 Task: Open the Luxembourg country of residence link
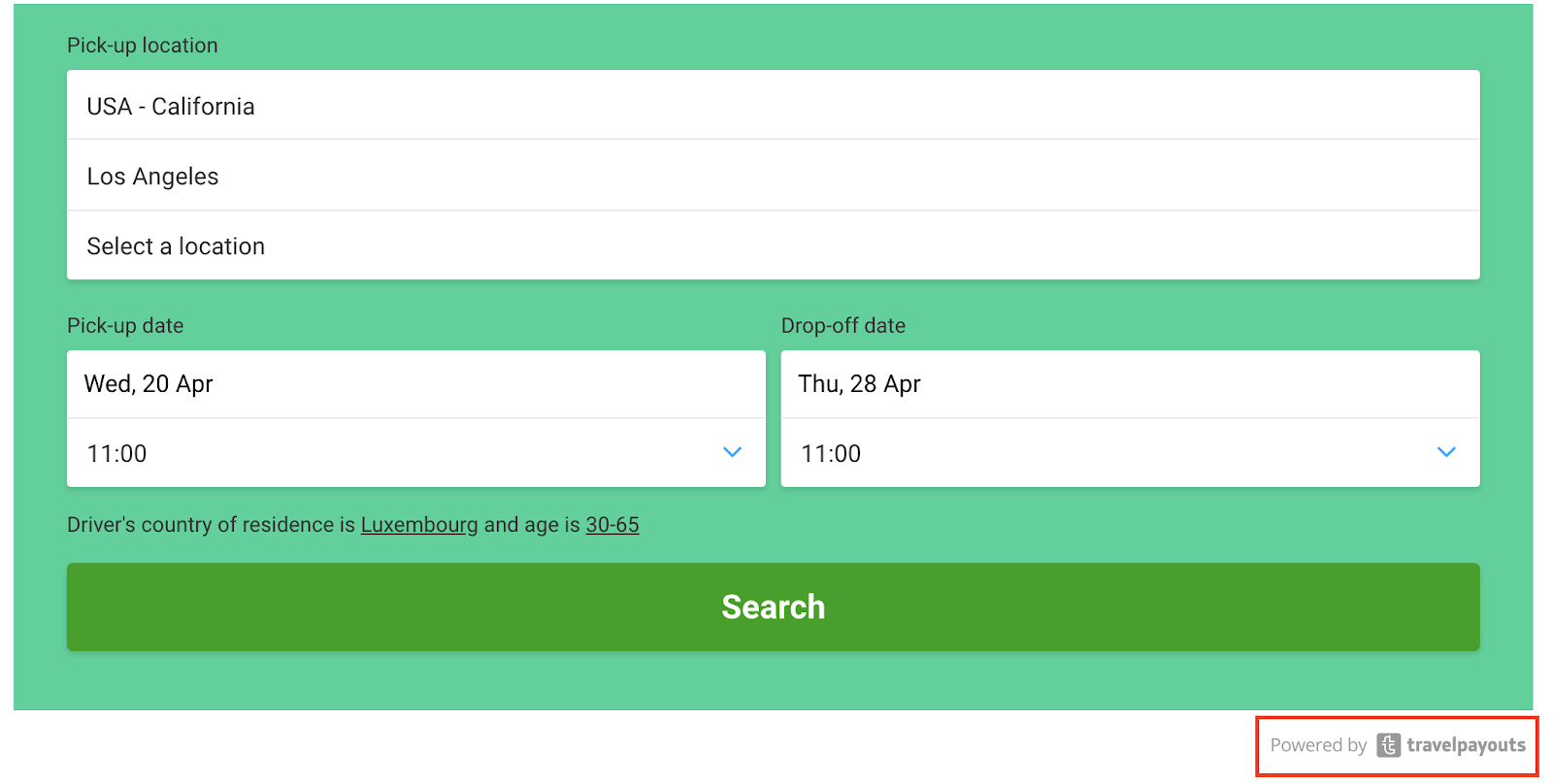[418, 524]
